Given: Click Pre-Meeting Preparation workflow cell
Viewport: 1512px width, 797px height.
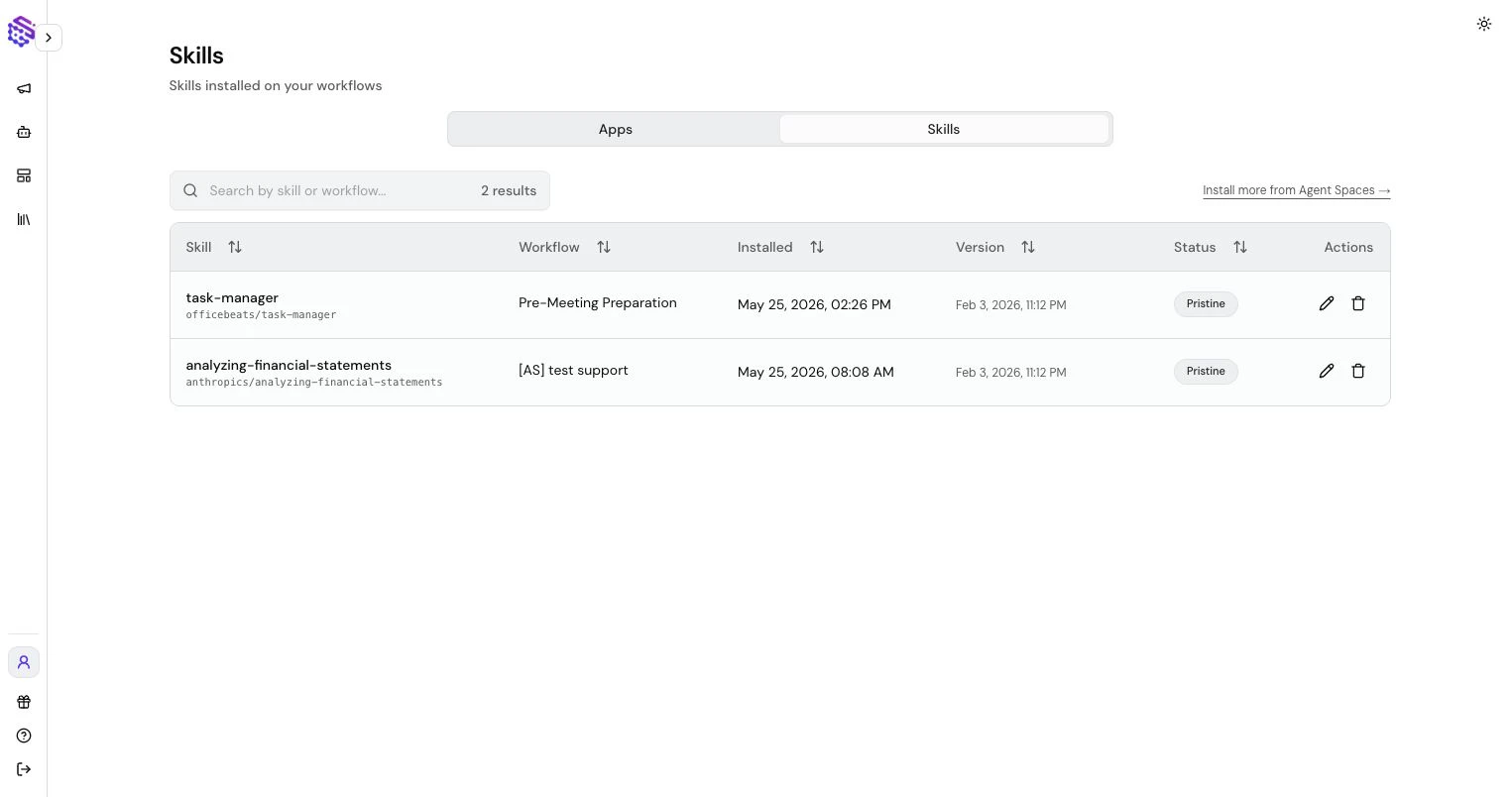Looking at the screenshot, I should point(598,302).
